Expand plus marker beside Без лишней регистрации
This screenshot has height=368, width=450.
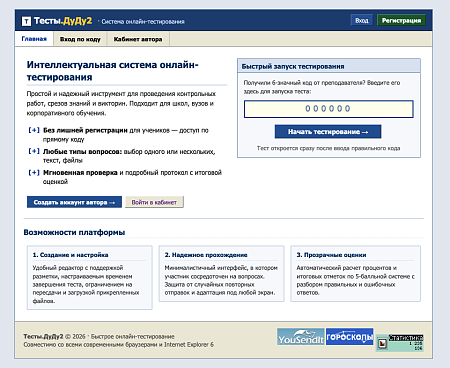click(34, 130)
